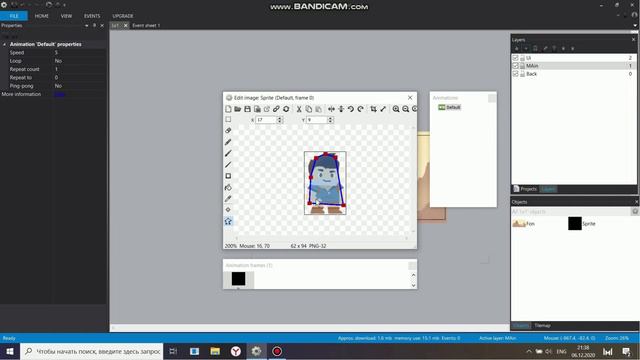
Task: Select the Brush tool
Action: pos(228,153)
